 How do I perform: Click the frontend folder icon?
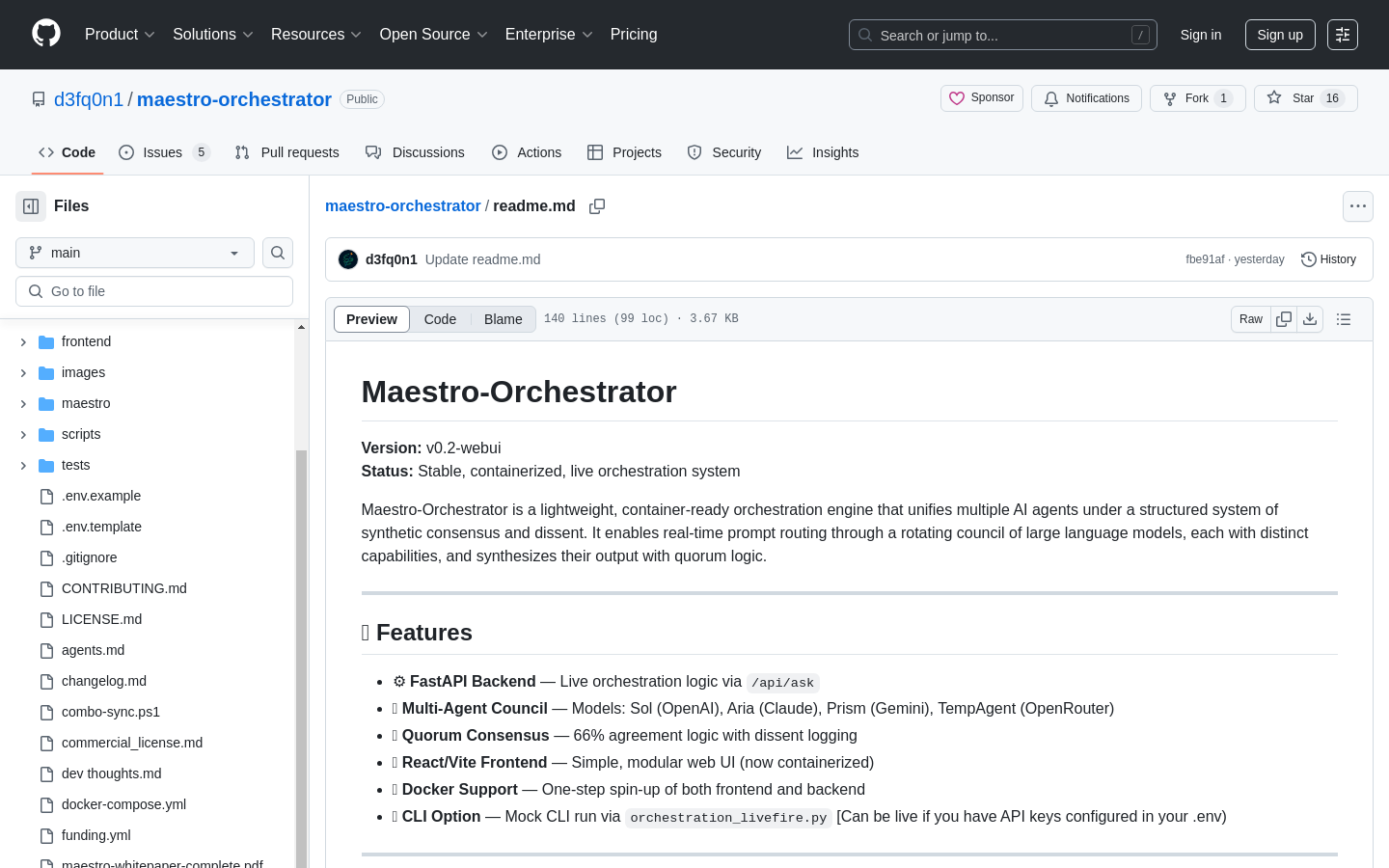click(46, 342)
